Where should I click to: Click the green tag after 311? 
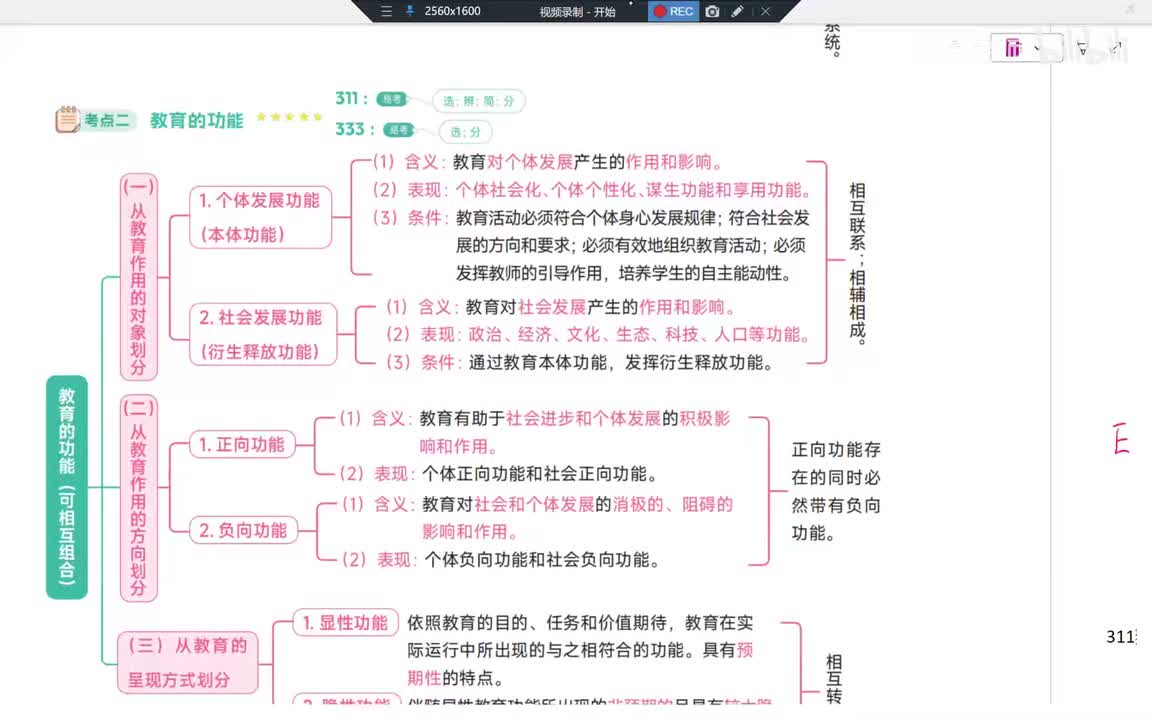(391, 98)
